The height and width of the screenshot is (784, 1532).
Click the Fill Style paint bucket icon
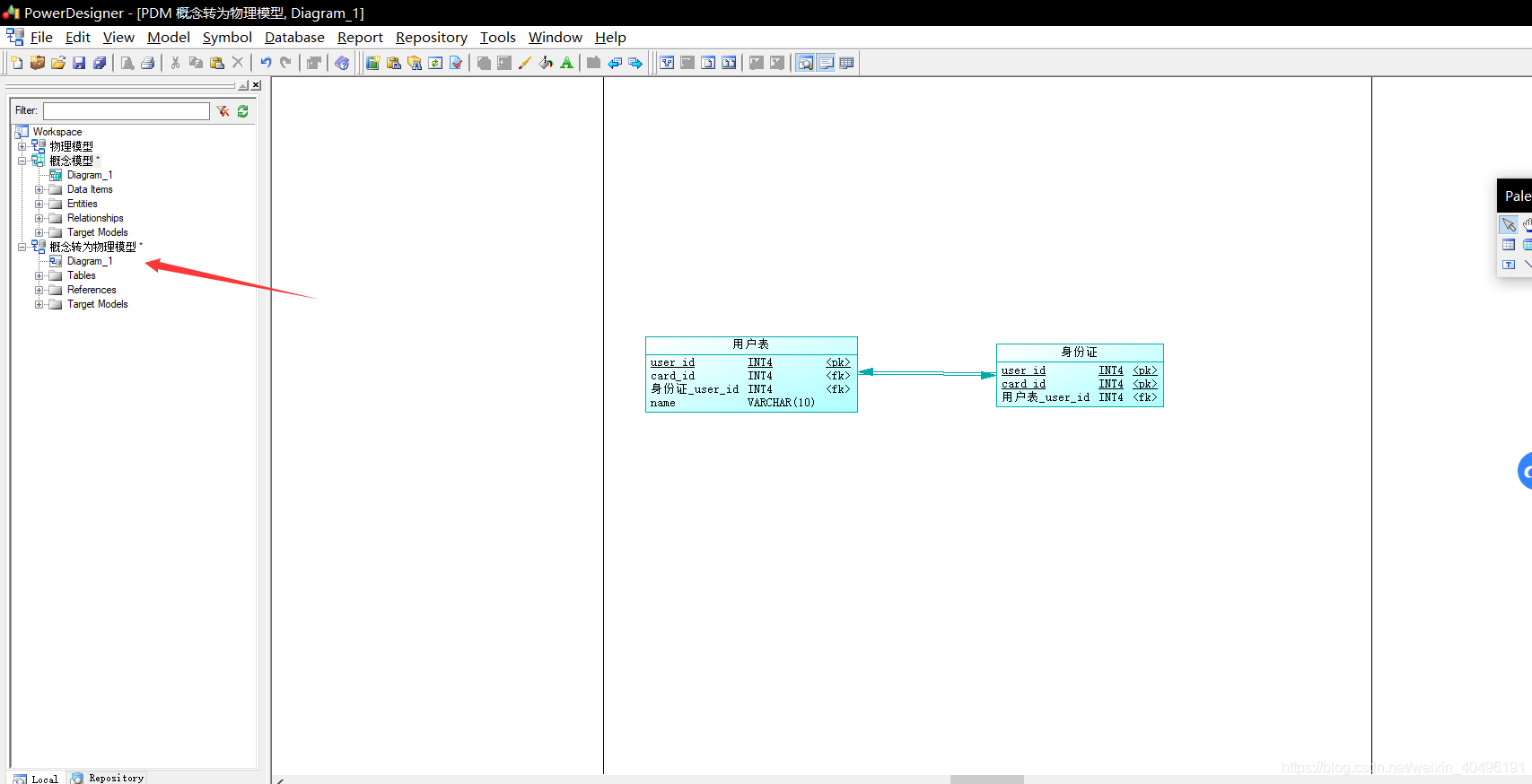[546, 63]
